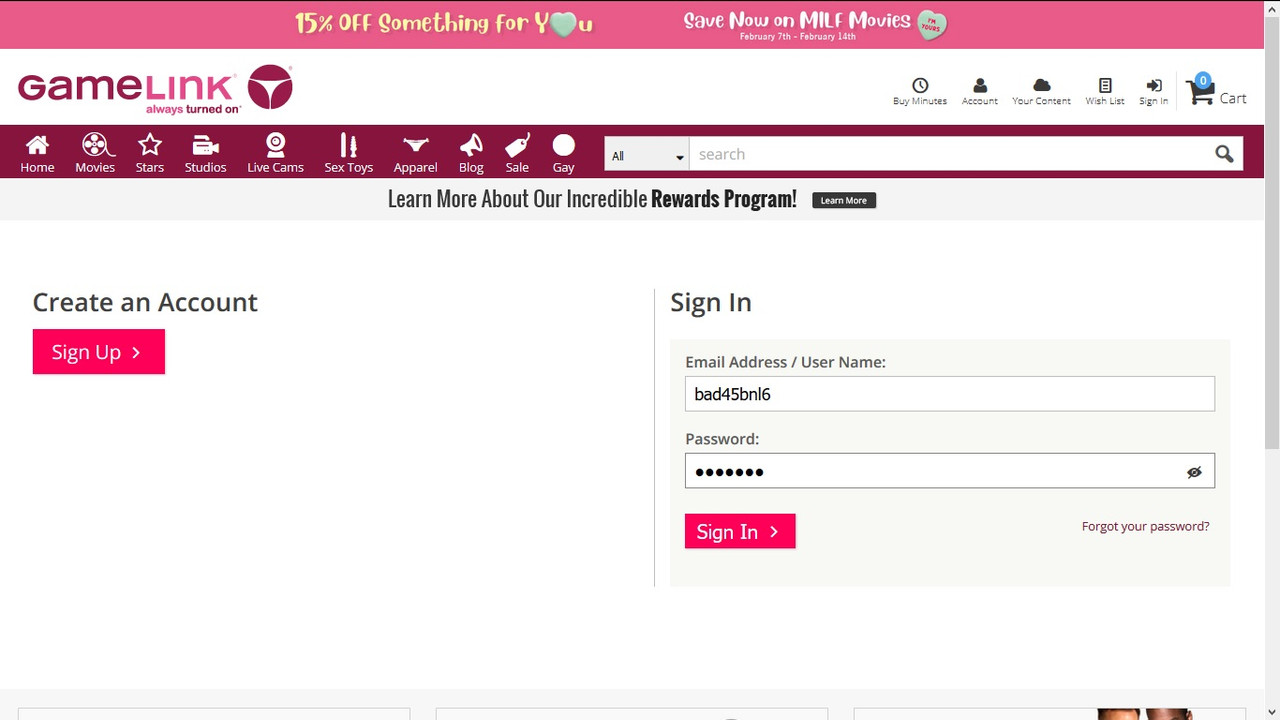Focus the Email Address / User Name field

(950, 394)
